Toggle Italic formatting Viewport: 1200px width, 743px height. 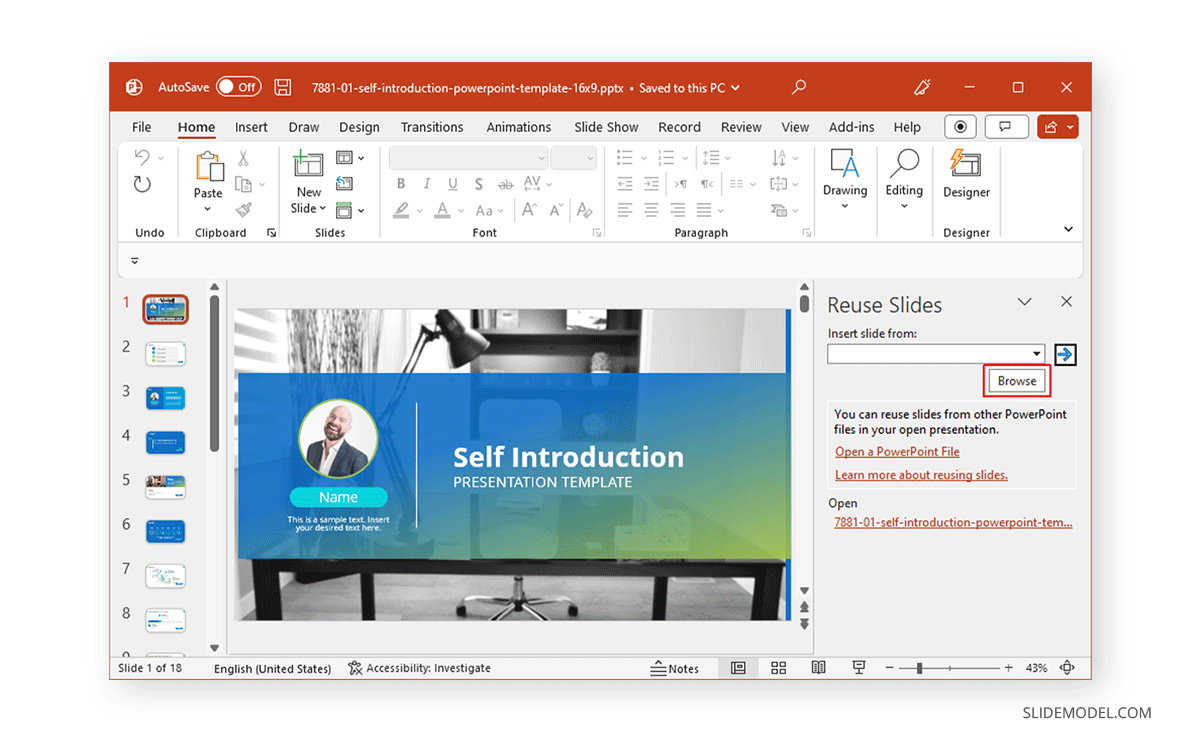point(427,184)
